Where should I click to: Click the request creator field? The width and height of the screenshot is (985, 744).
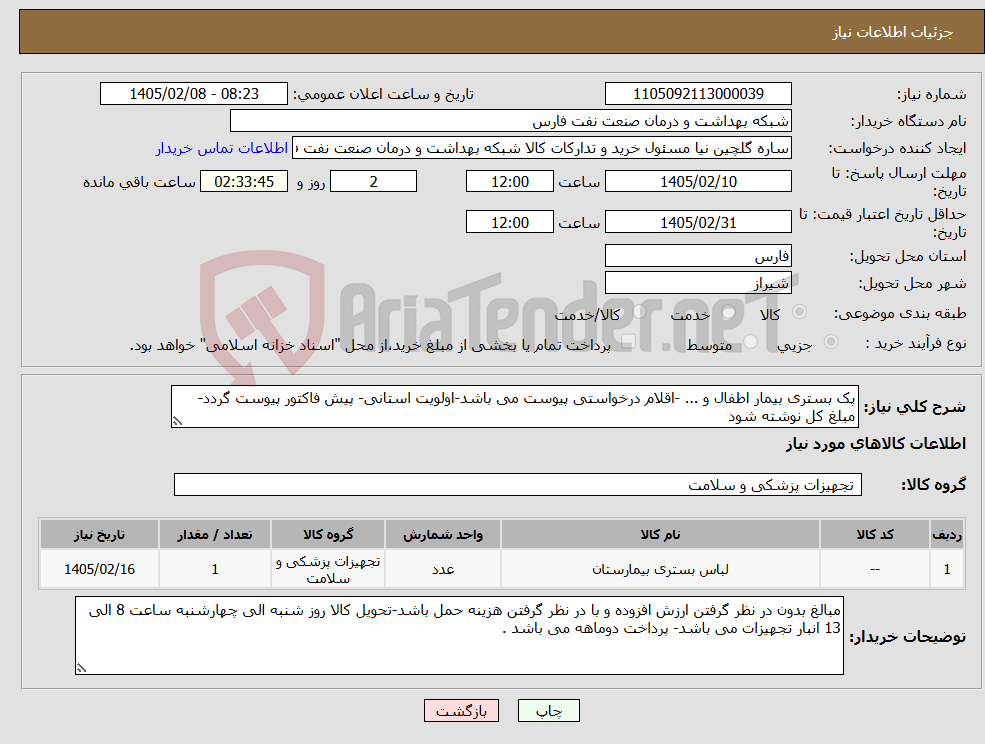click(x=541, y=148)
